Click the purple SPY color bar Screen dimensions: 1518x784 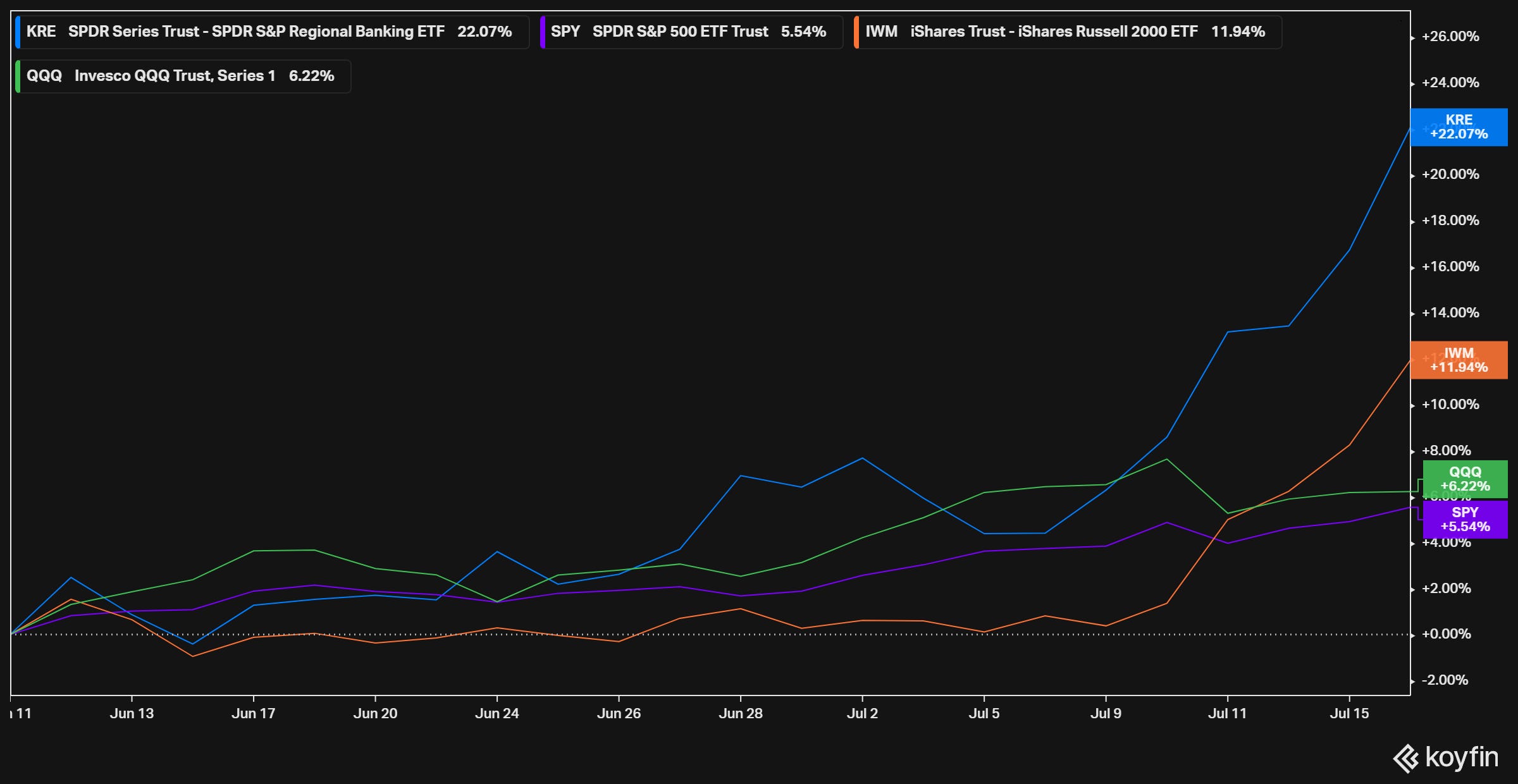[543, 32]
